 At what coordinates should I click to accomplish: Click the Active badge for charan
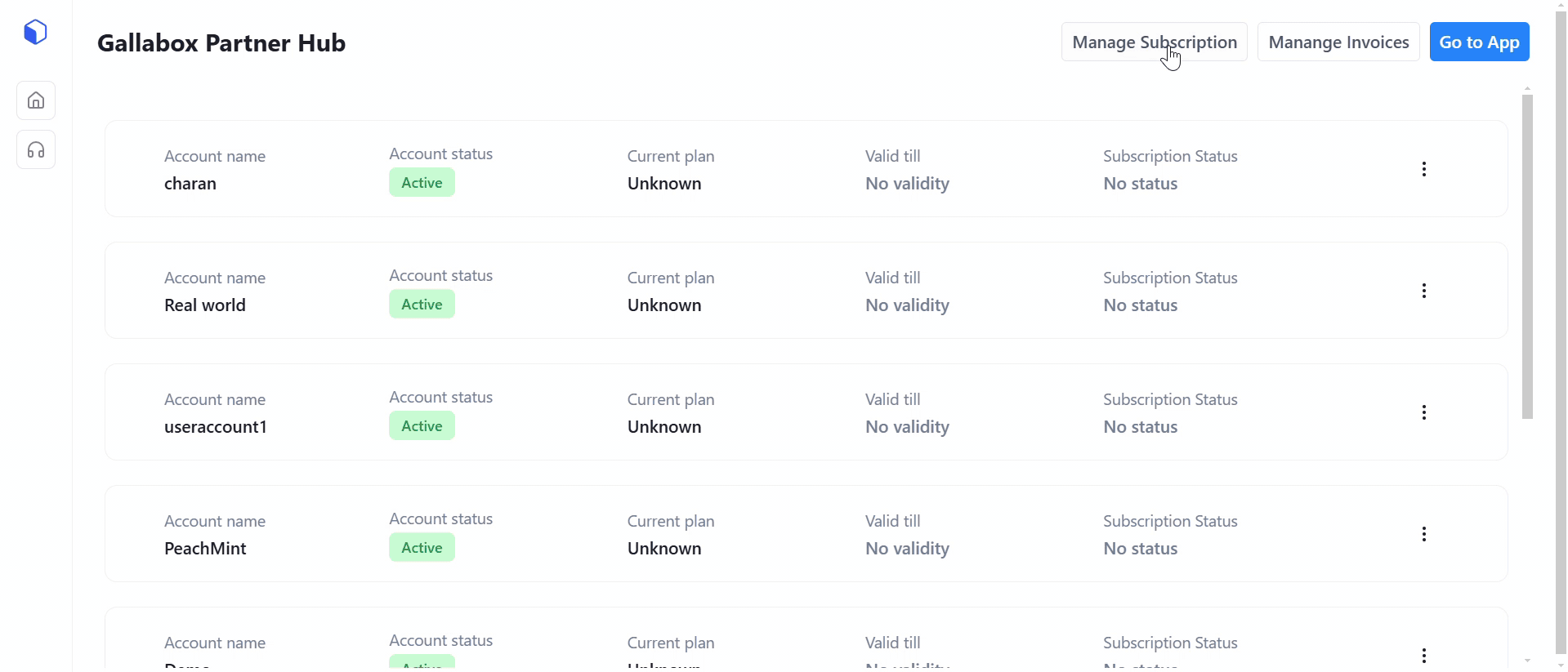pyautogui.click(x=422, y=183)
